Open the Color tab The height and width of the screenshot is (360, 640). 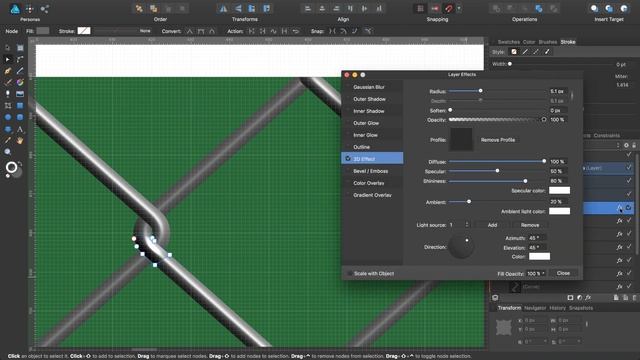tap(529, 42)
